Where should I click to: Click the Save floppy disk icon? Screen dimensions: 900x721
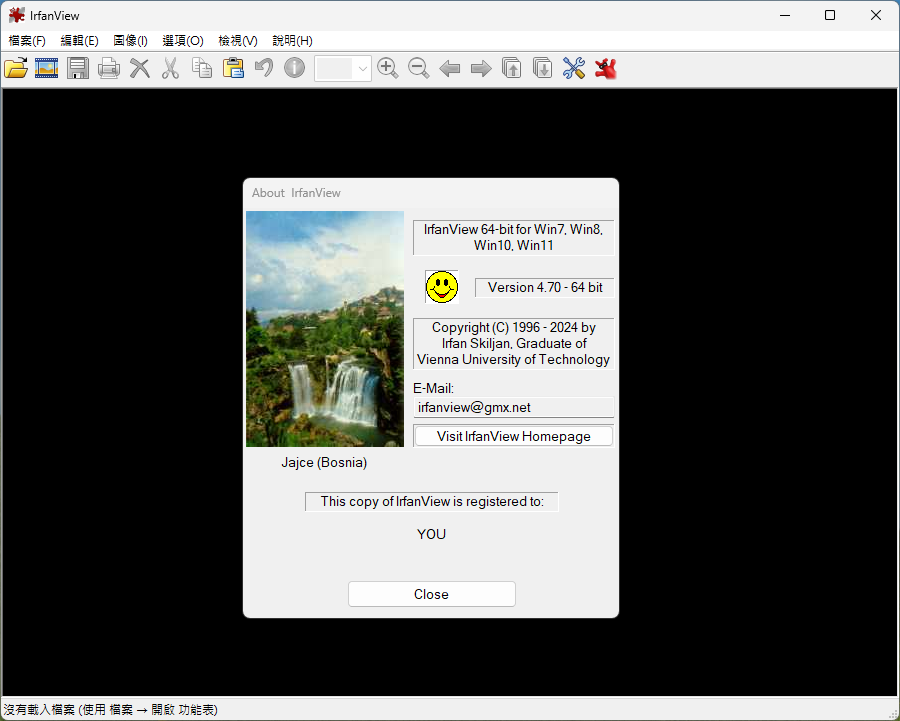77,68
